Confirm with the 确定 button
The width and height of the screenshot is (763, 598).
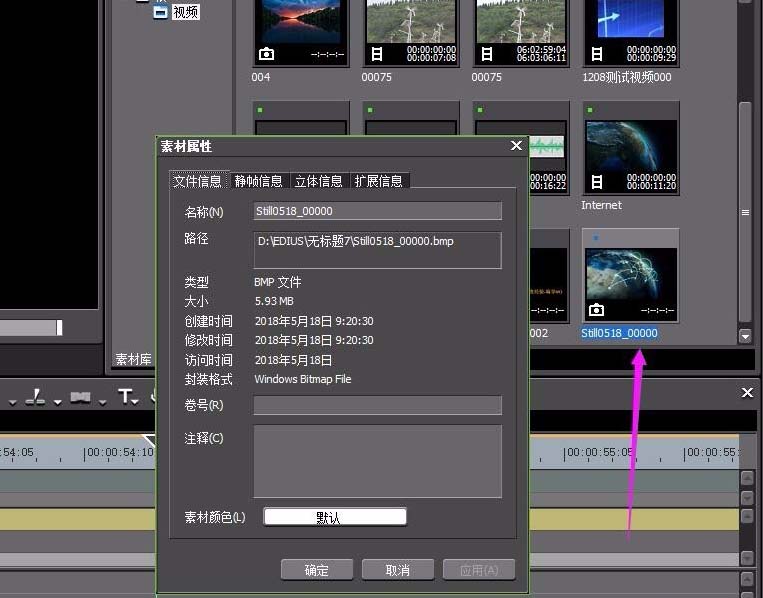317,570
